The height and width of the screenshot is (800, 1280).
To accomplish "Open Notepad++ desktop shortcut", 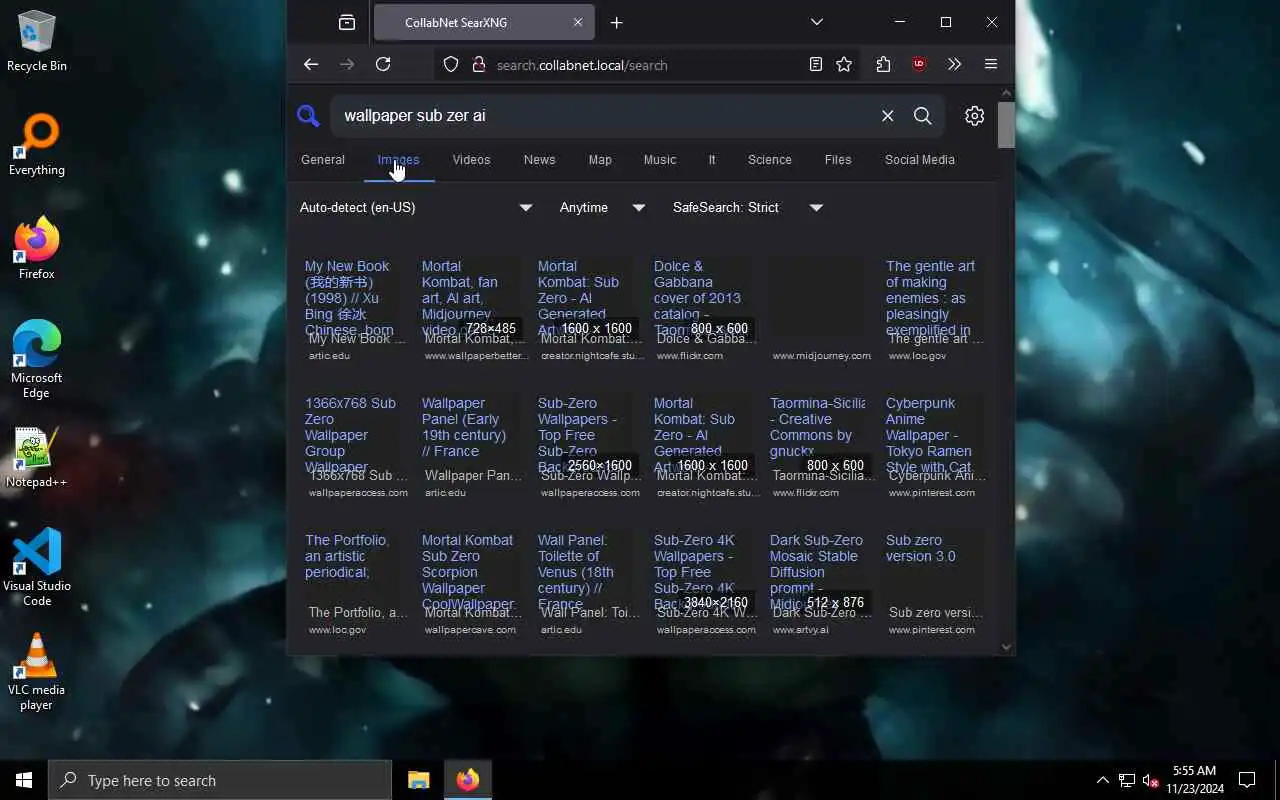I will coord(37,457).
